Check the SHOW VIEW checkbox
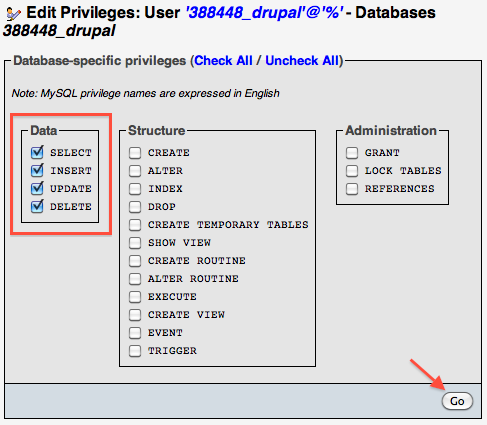This screenshot has width=487, height=425. coord(135,243)
